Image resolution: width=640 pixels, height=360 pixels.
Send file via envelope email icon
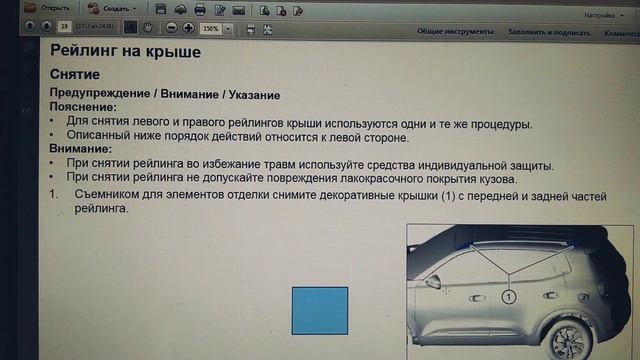239,10
